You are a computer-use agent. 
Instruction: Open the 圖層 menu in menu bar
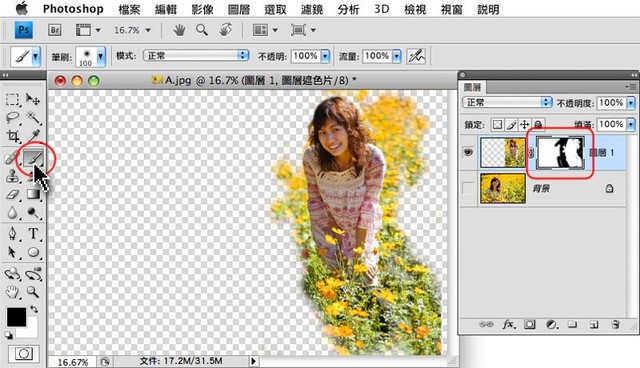point(239,9)
